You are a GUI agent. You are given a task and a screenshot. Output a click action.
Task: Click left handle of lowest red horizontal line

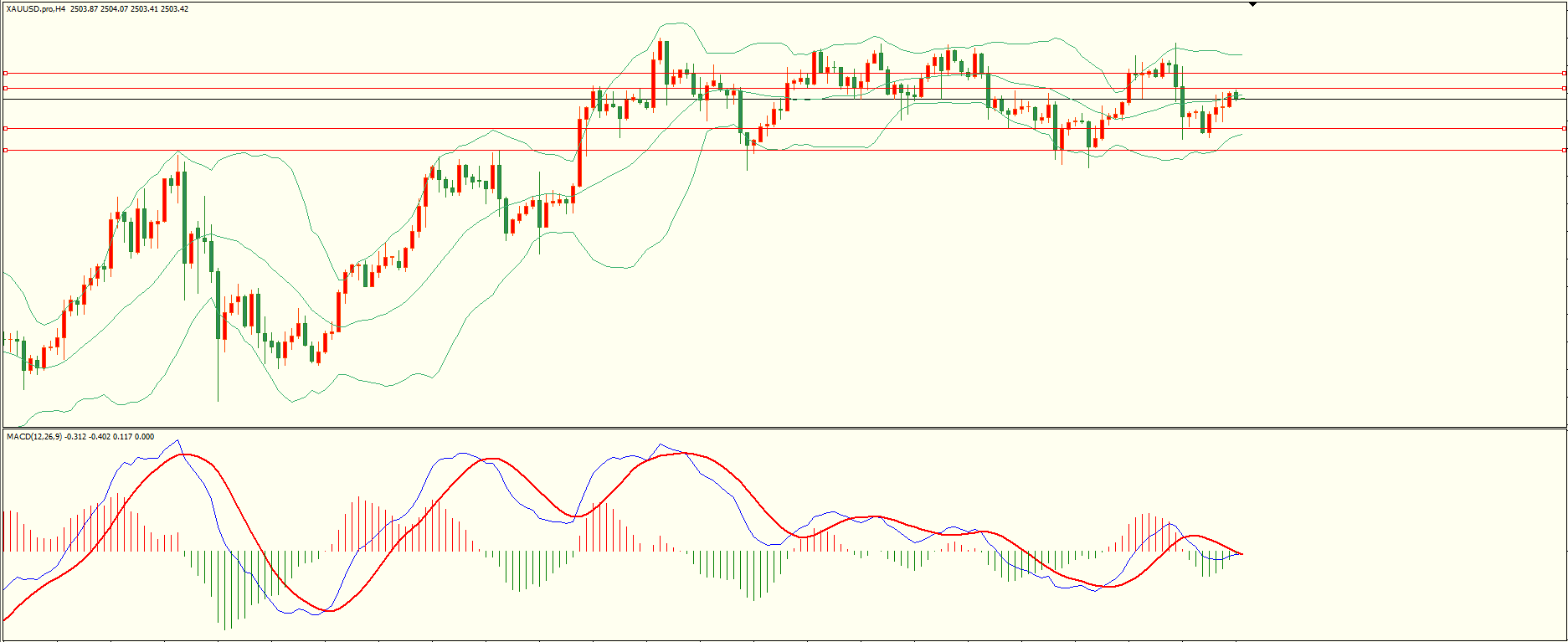coord(5,150)
